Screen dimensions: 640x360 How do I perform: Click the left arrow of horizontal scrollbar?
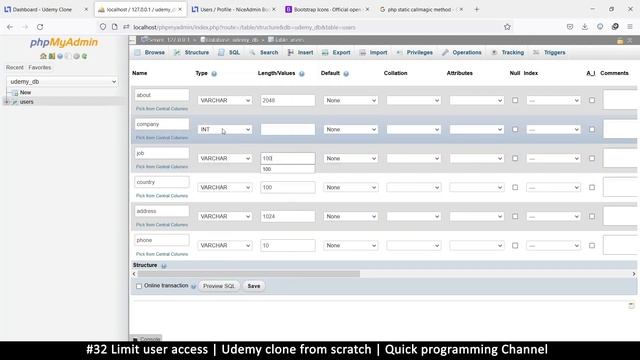134,274
